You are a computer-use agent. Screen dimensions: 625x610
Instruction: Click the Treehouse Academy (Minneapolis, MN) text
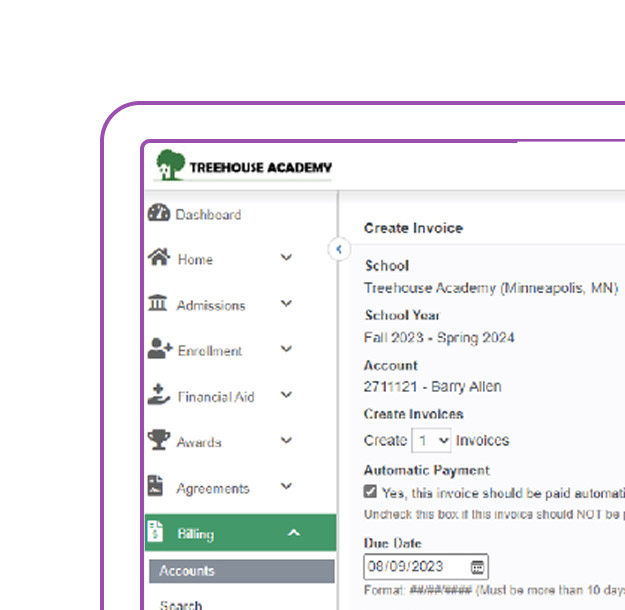491,288
